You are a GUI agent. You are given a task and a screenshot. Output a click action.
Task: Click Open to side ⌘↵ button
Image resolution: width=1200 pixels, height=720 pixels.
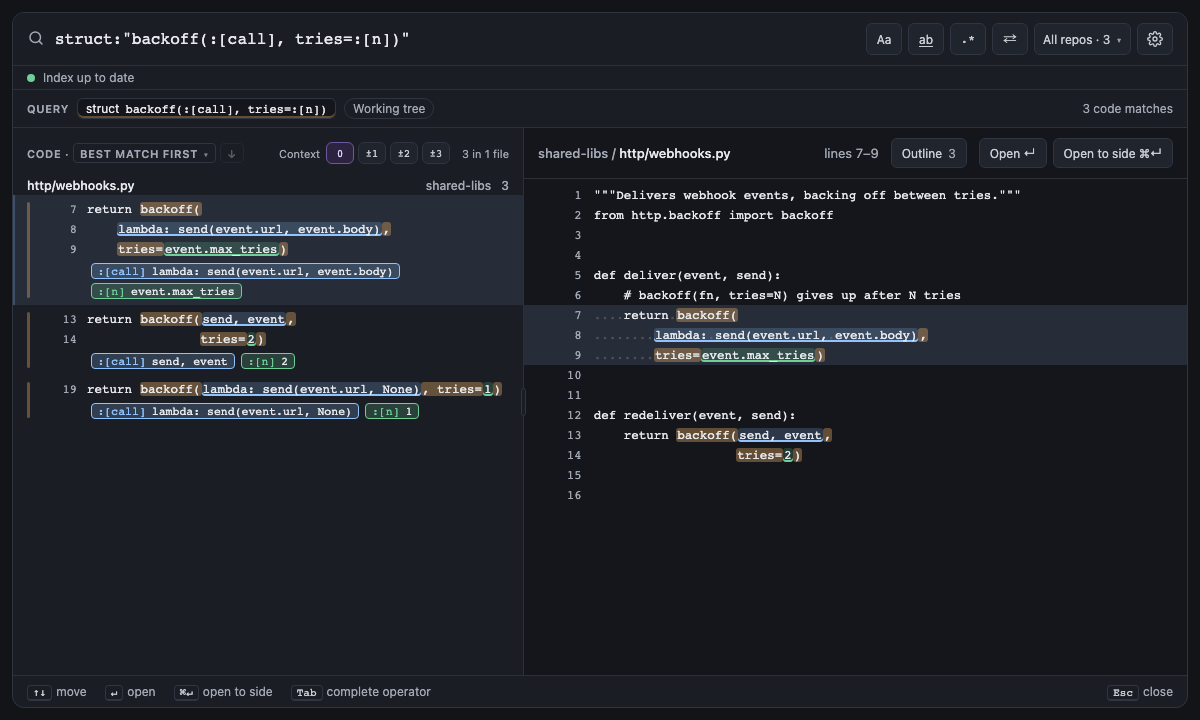coord(1113,153)
